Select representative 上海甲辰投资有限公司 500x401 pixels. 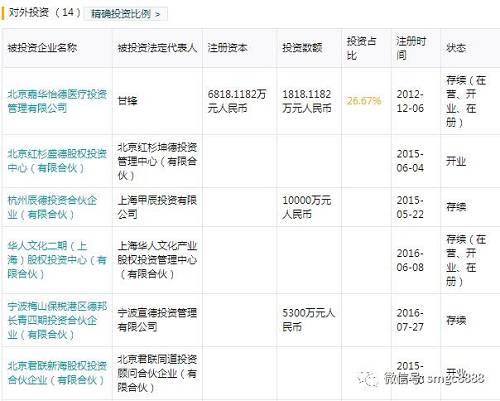point(157,207)
